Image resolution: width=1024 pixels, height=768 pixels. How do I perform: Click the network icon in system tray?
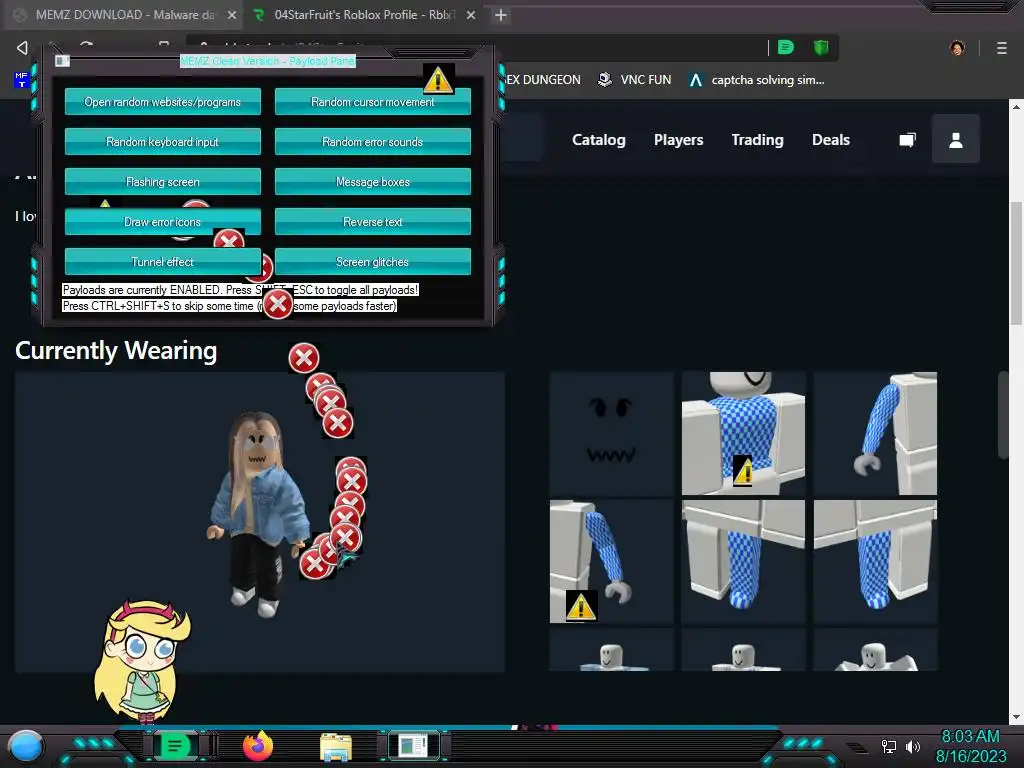click(x=889, y=746)
